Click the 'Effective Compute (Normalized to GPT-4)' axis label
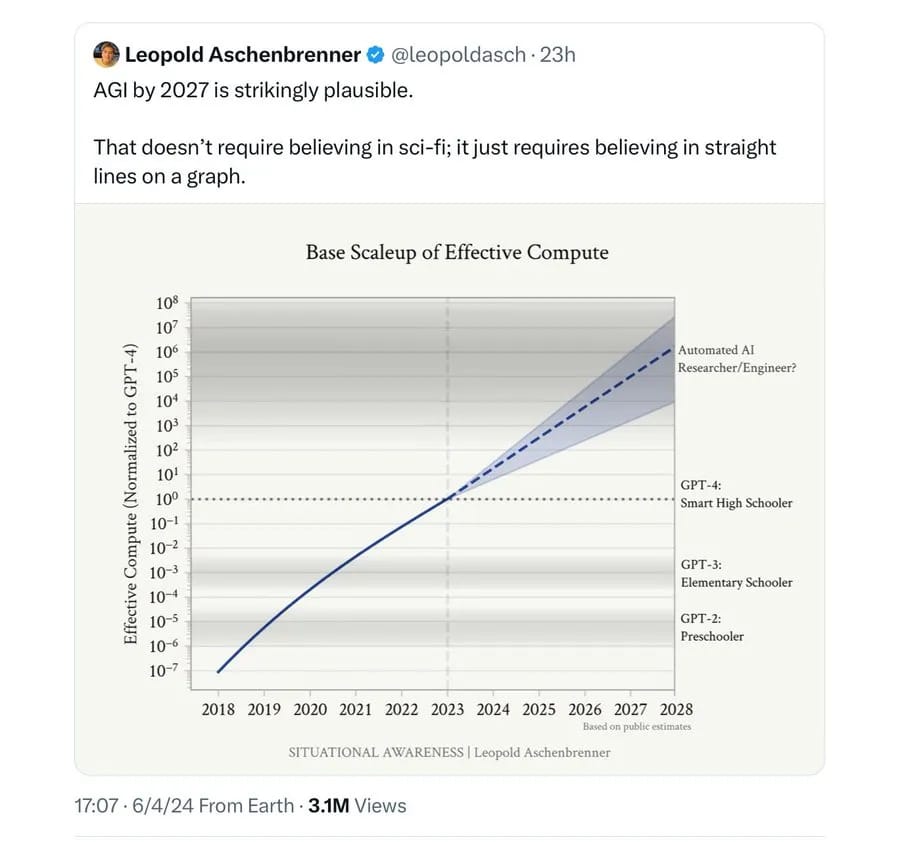This screenshot has width=900, height=842. (x=130, y=492)
